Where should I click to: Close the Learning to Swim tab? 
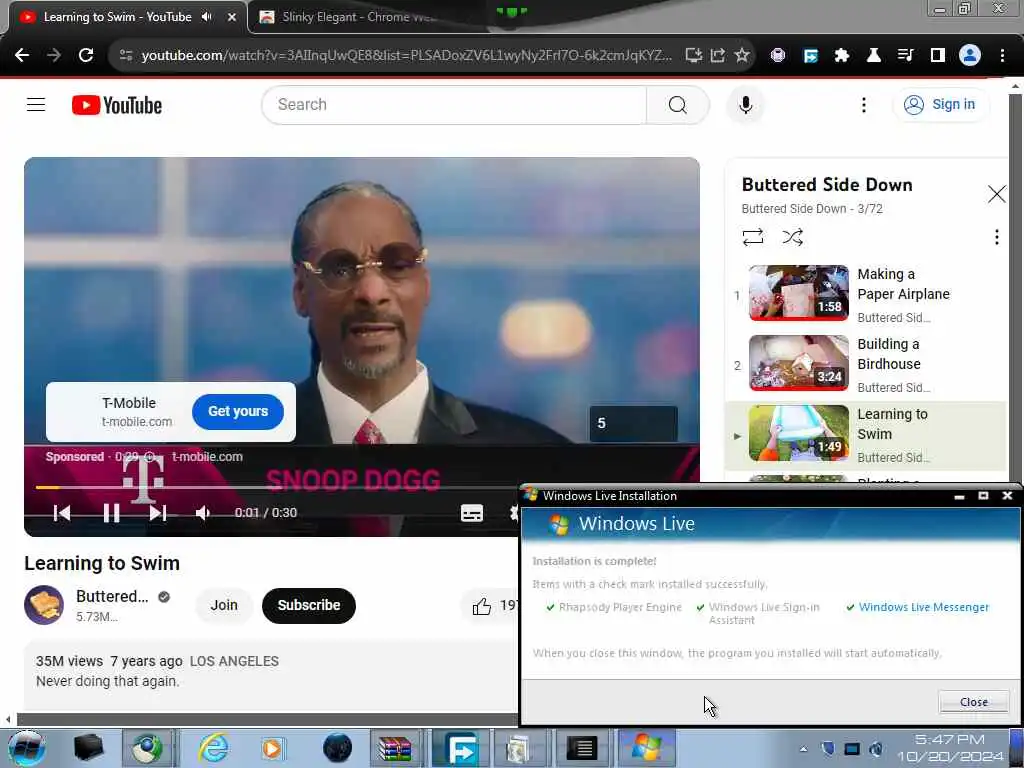pyautogui.click(x=232, y=17)
